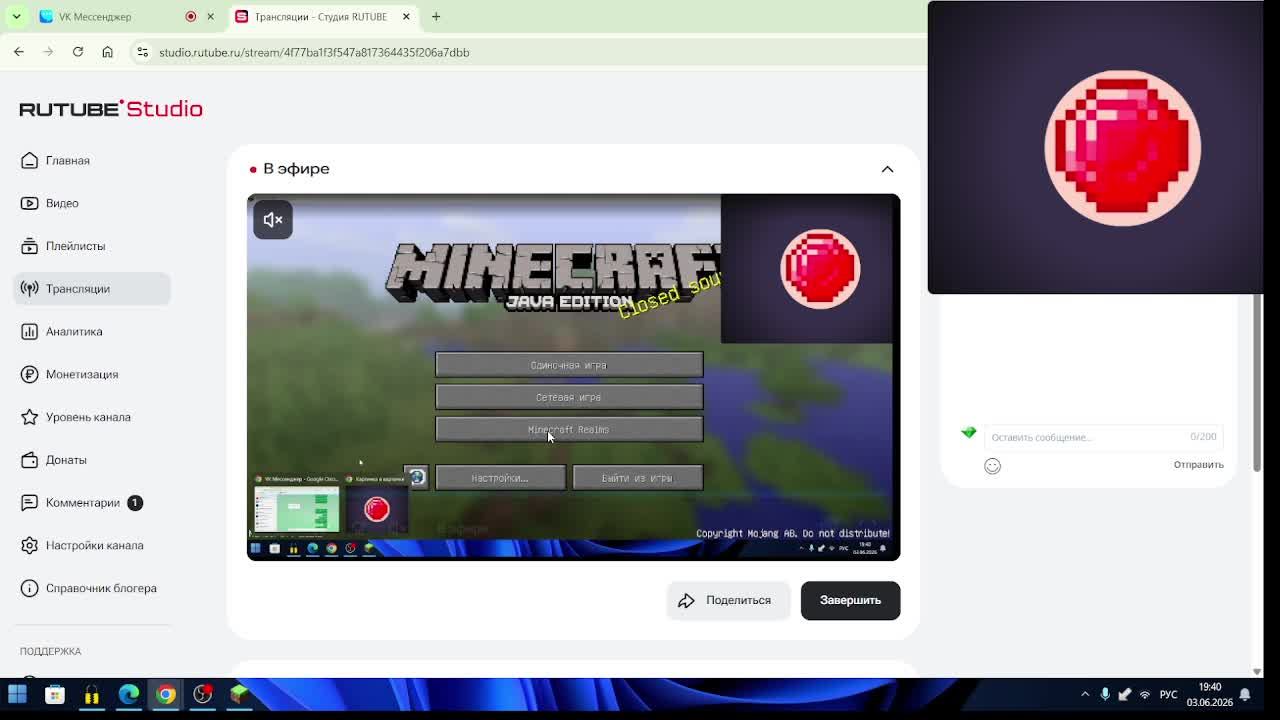Select Трансляции in the sidebar
The height and width of the screenshot is (720, 1280).
tap(92, 289)
